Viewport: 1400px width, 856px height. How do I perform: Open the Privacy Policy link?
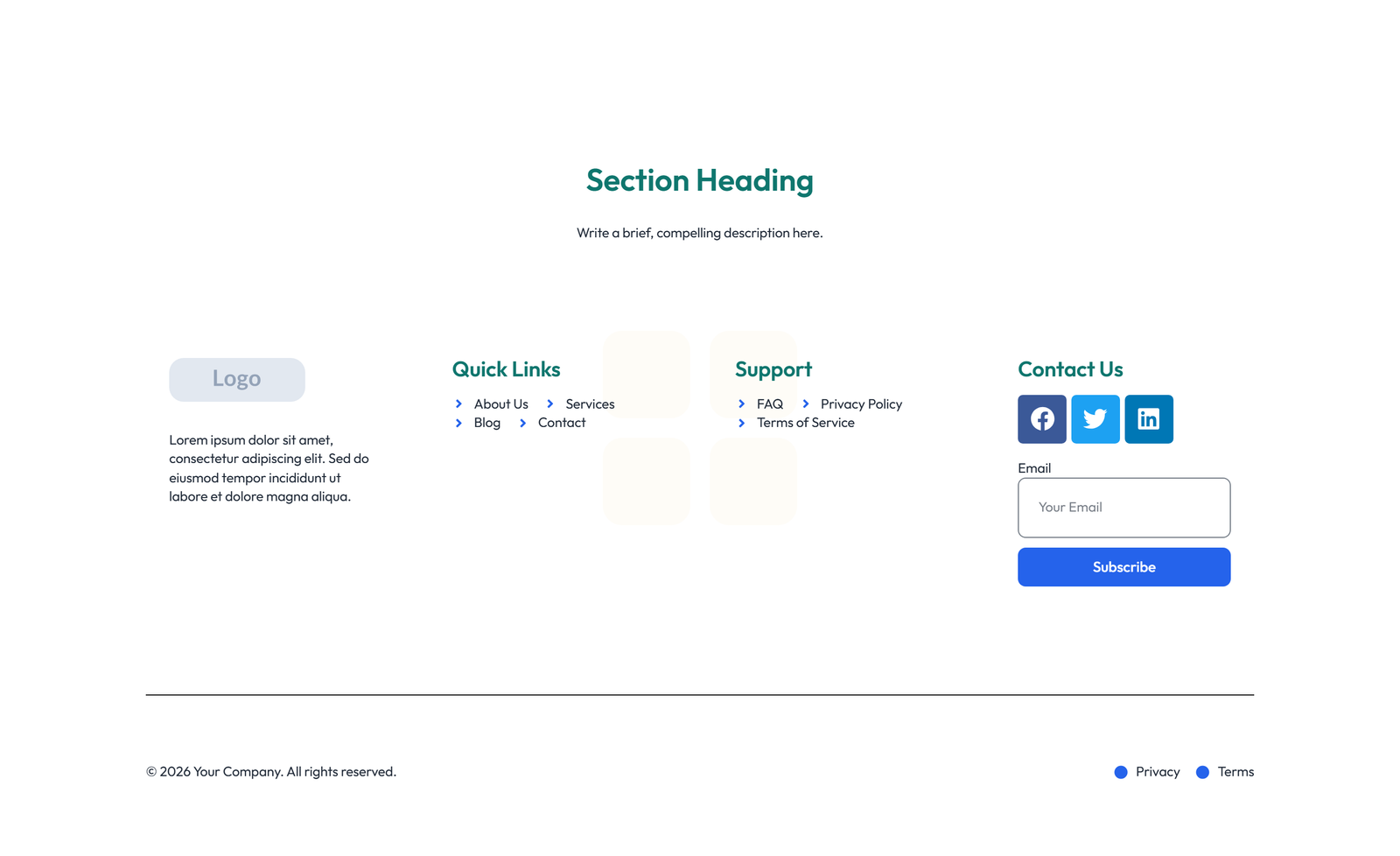(x=861, y=403)
